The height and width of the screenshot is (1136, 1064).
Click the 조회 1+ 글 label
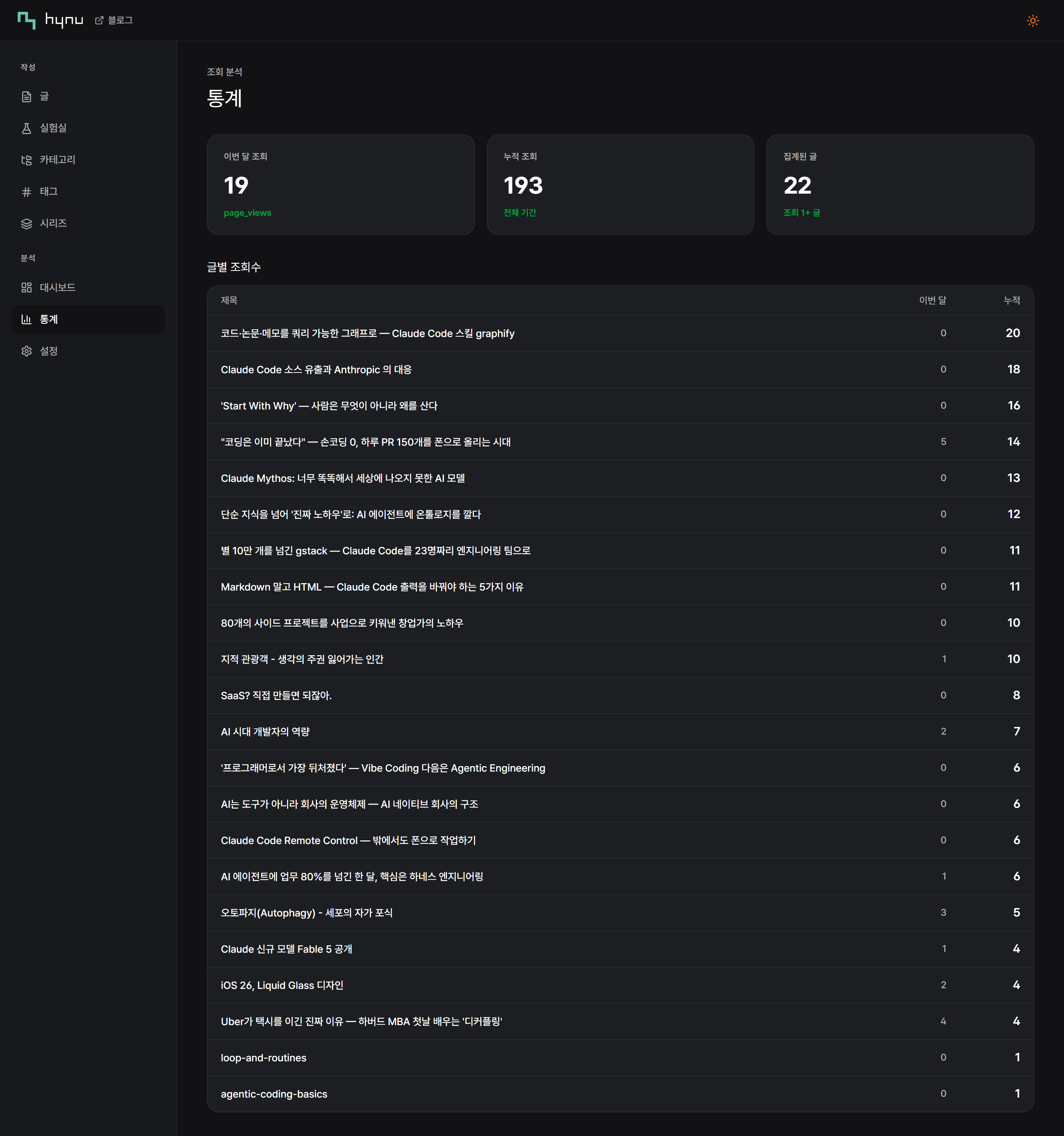802,212
